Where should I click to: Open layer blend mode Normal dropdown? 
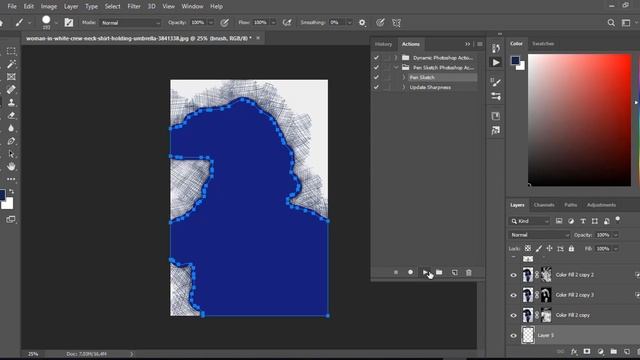540,235
